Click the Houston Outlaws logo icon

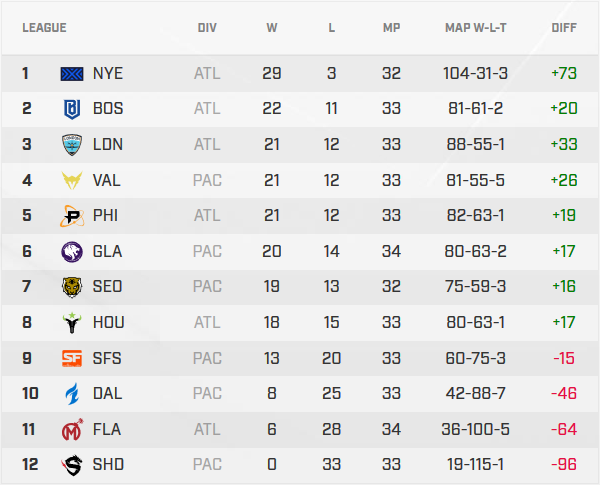[x=73, y=322]
